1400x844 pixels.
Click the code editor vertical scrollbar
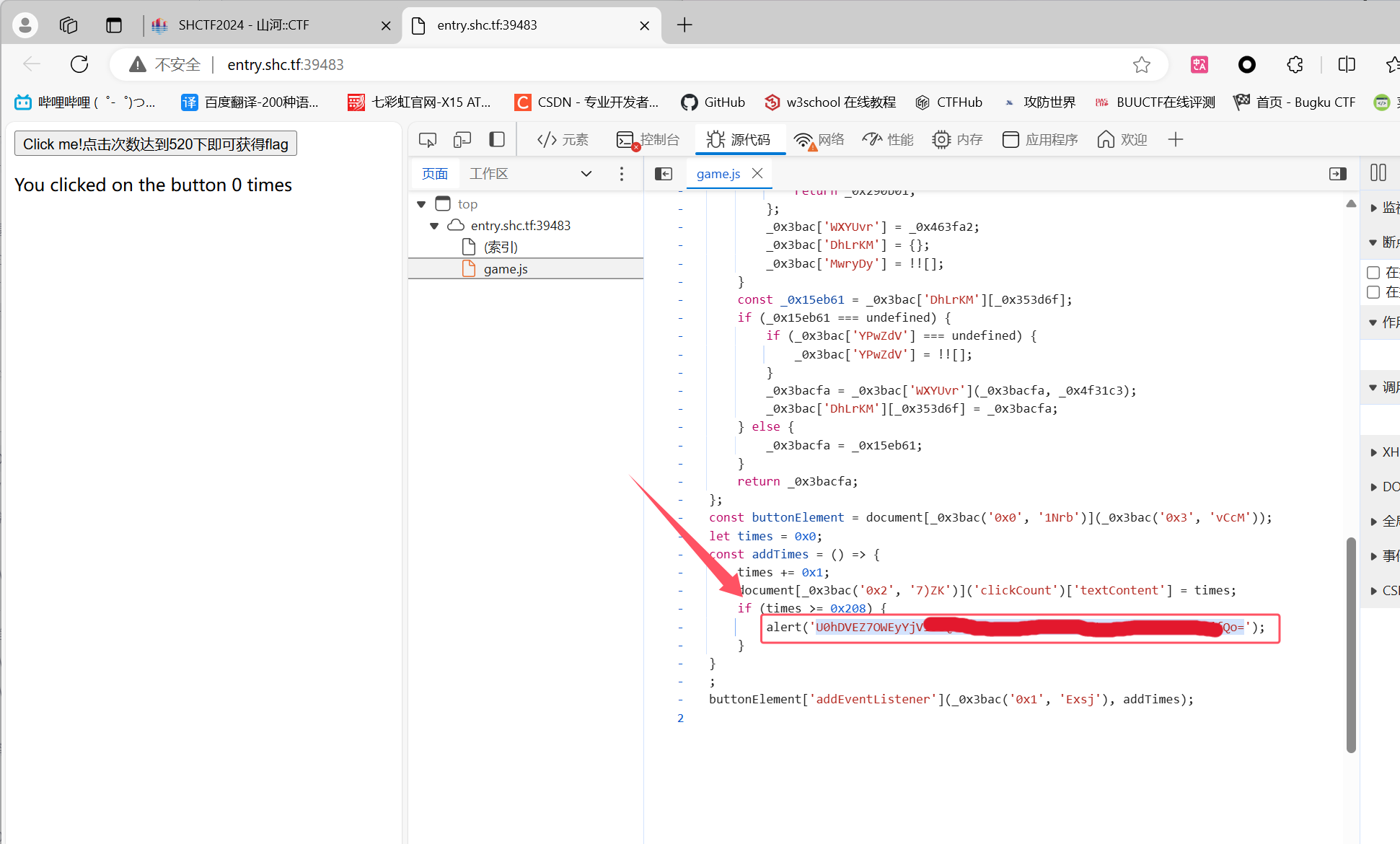(x=1351, y=645)
